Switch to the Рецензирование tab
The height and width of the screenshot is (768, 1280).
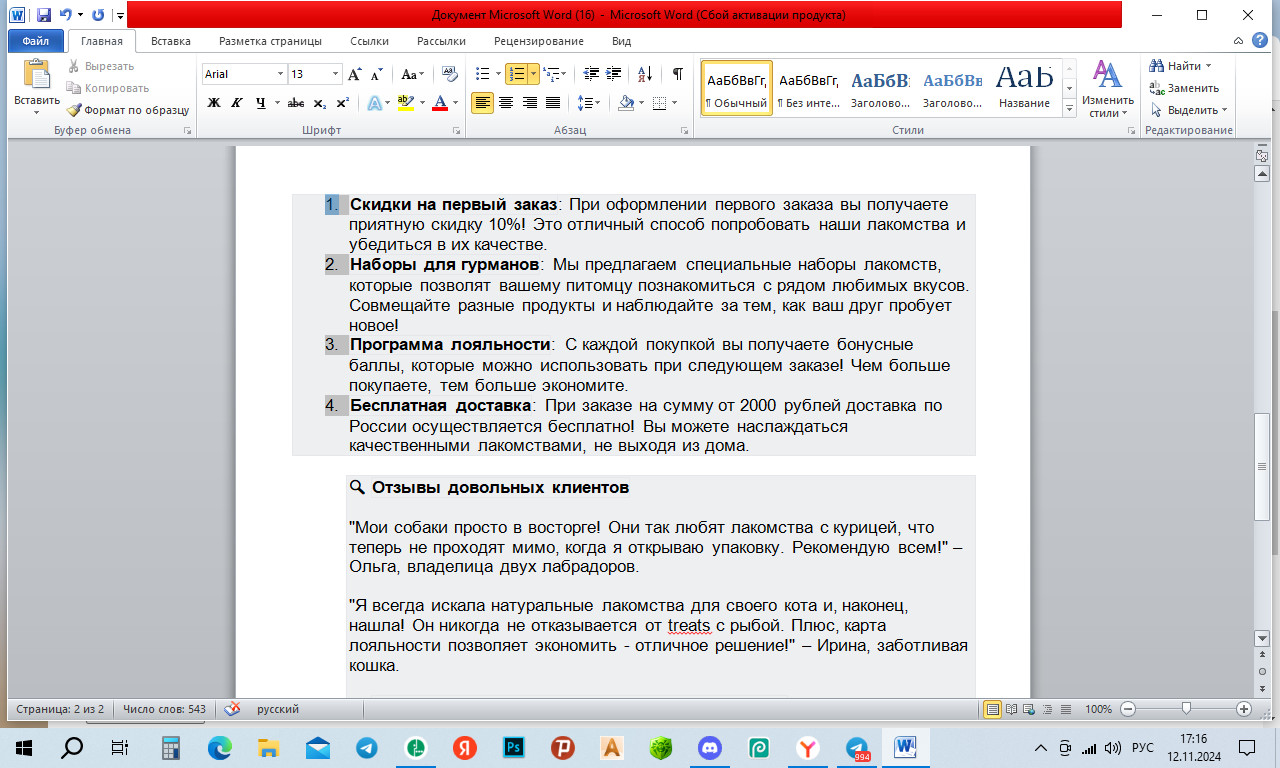(x=539, y=41)
